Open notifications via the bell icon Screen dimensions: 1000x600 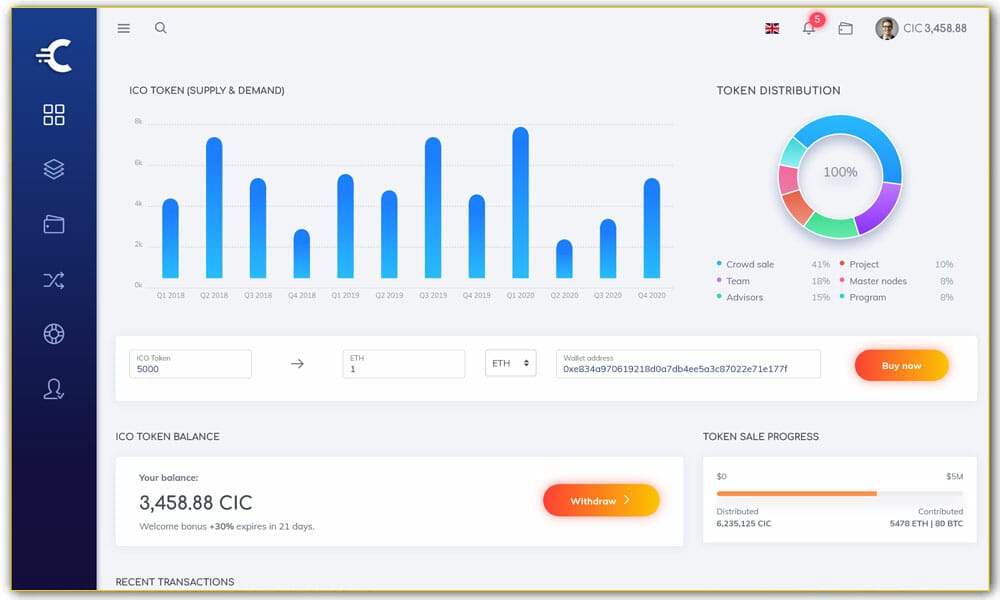(x=808, y=29)
